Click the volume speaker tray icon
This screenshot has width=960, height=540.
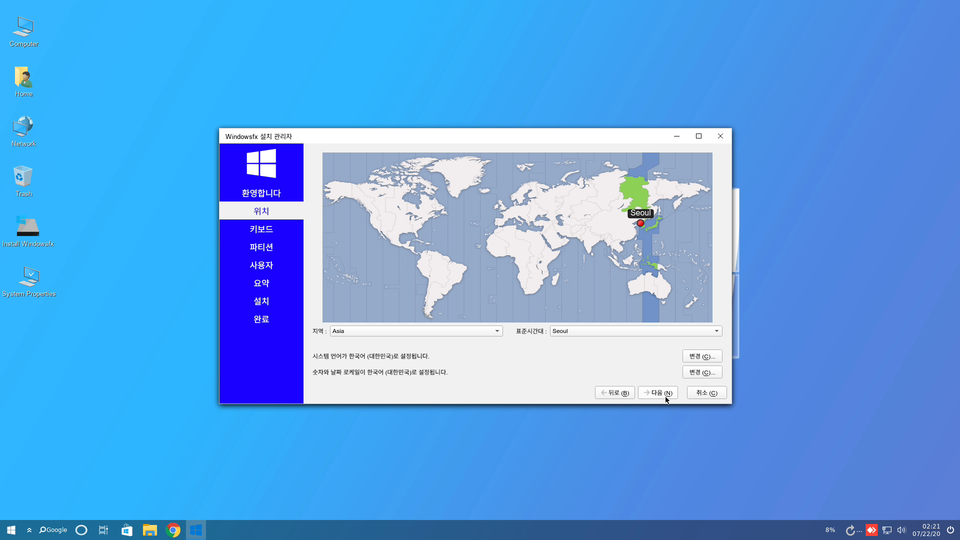point(901,530)
